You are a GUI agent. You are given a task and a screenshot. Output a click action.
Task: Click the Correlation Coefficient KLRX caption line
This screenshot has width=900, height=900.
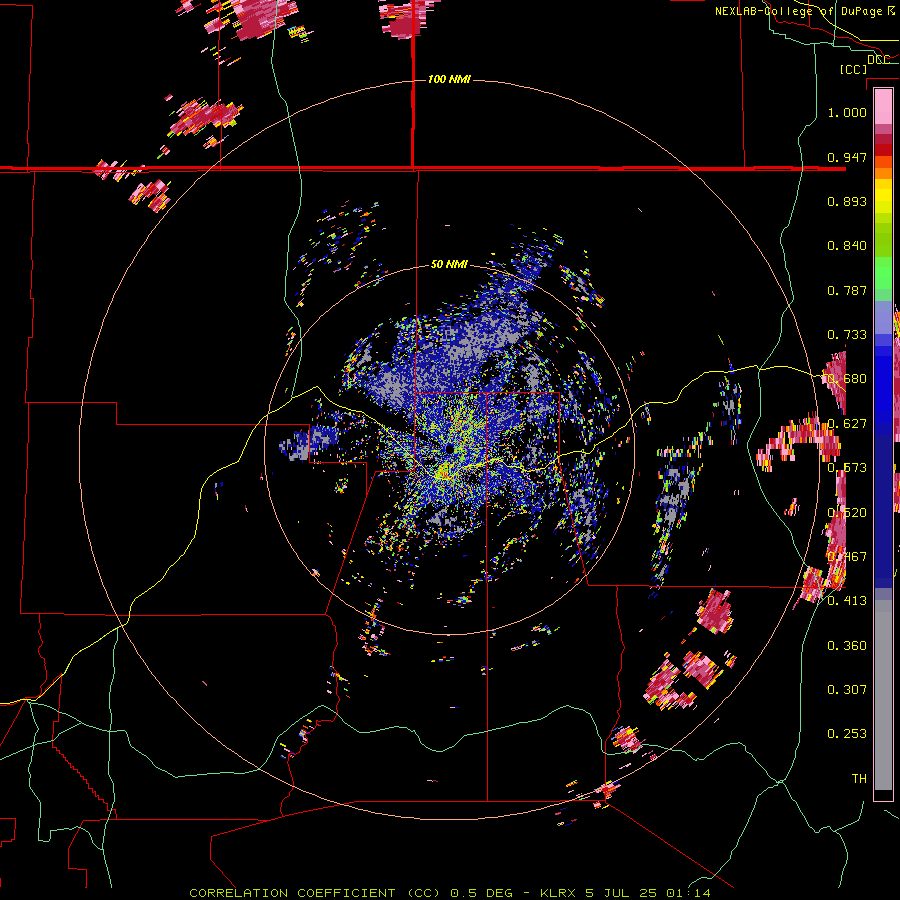(x=450, y=893)
